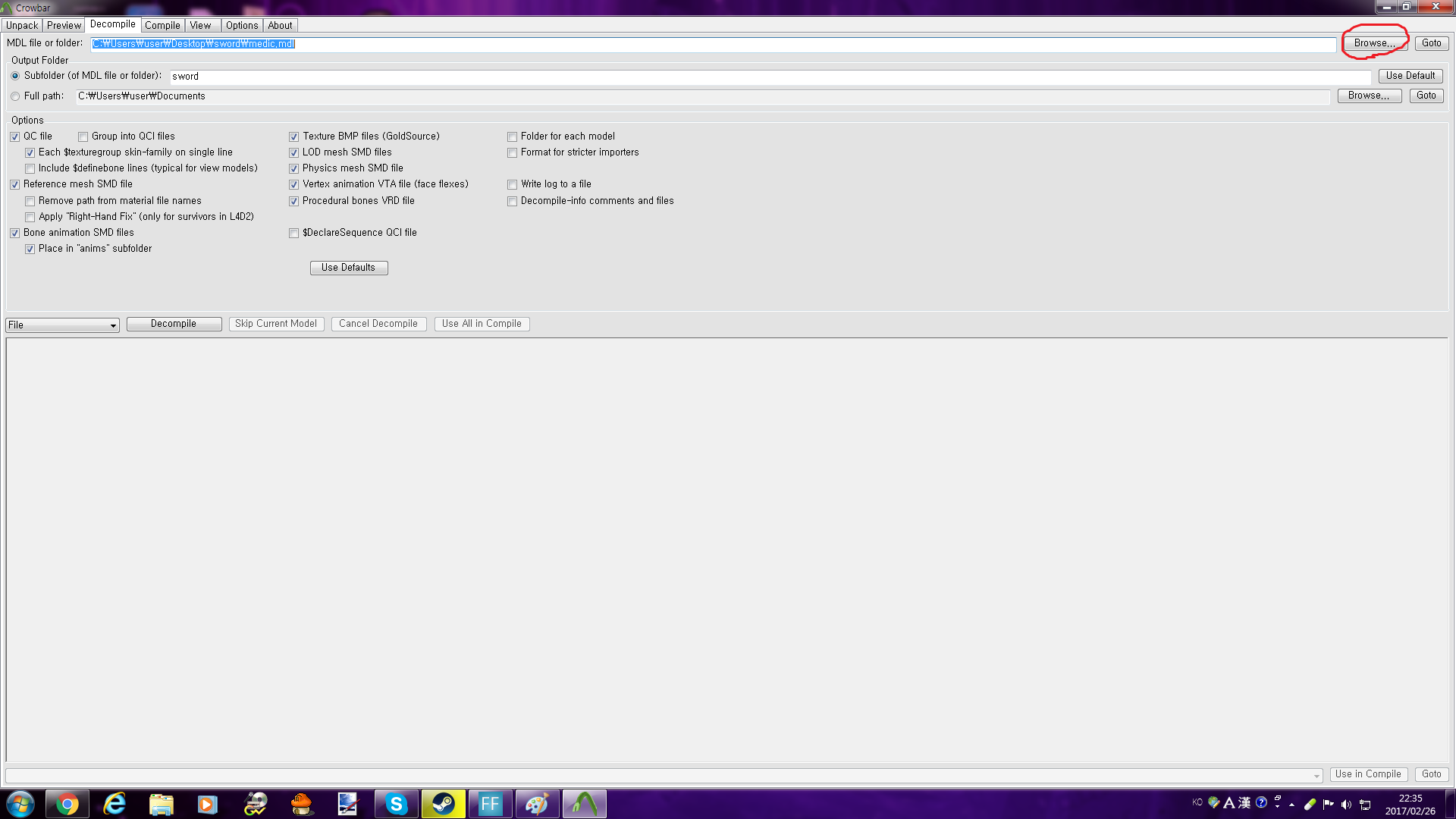Open the volume speaker tray icon
Screen dimensions: 1456x819
point(1346,805)
